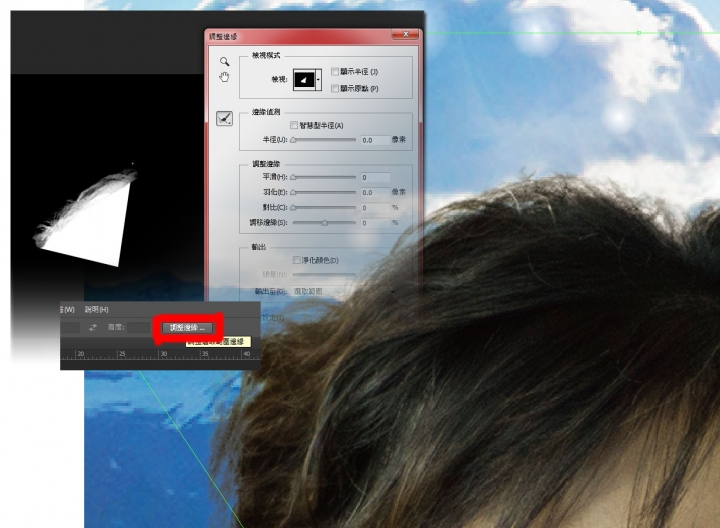The height and width of the screenshot is (528, 720).
Task: Click the 對比(C) contrast slider
Action: click(x=324, y=207)
